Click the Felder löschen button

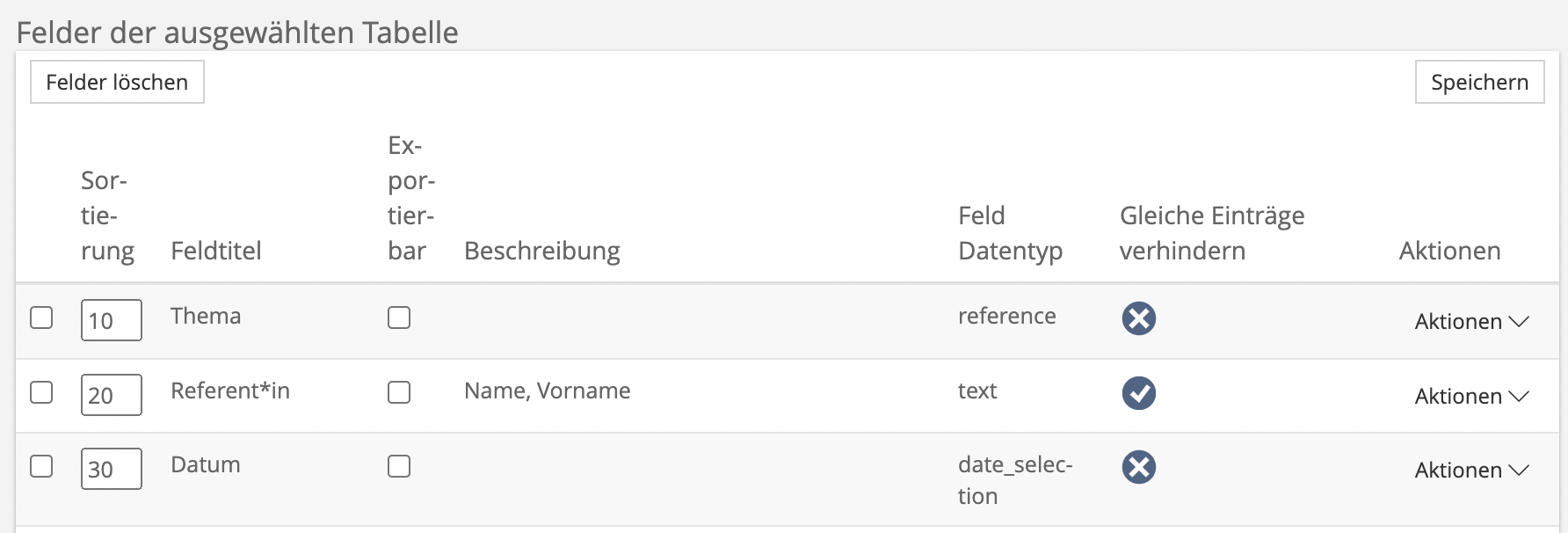tap(117, 82)
